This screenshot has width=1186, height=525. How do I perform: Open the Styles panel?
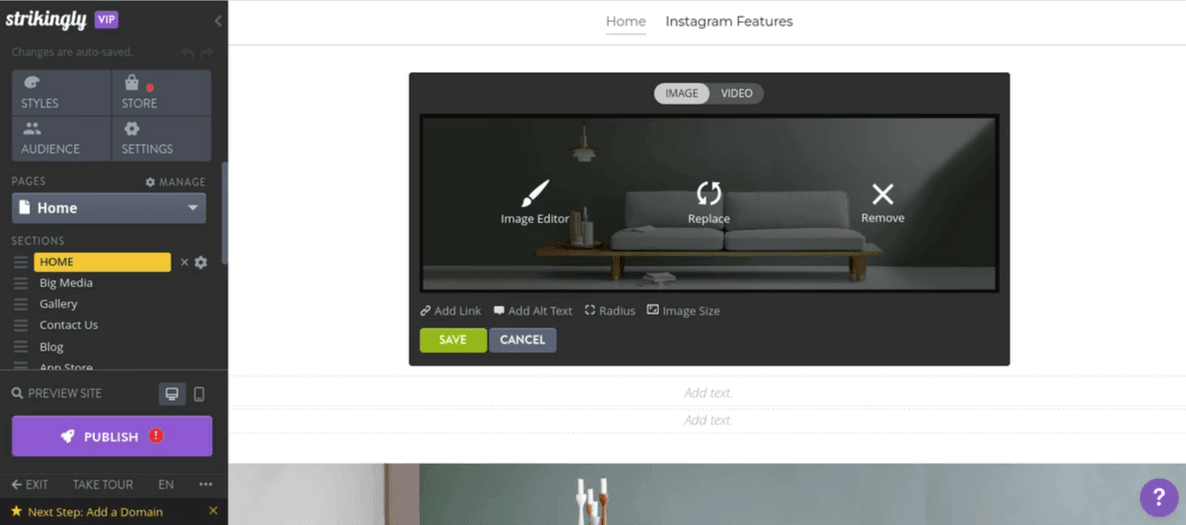62,93
